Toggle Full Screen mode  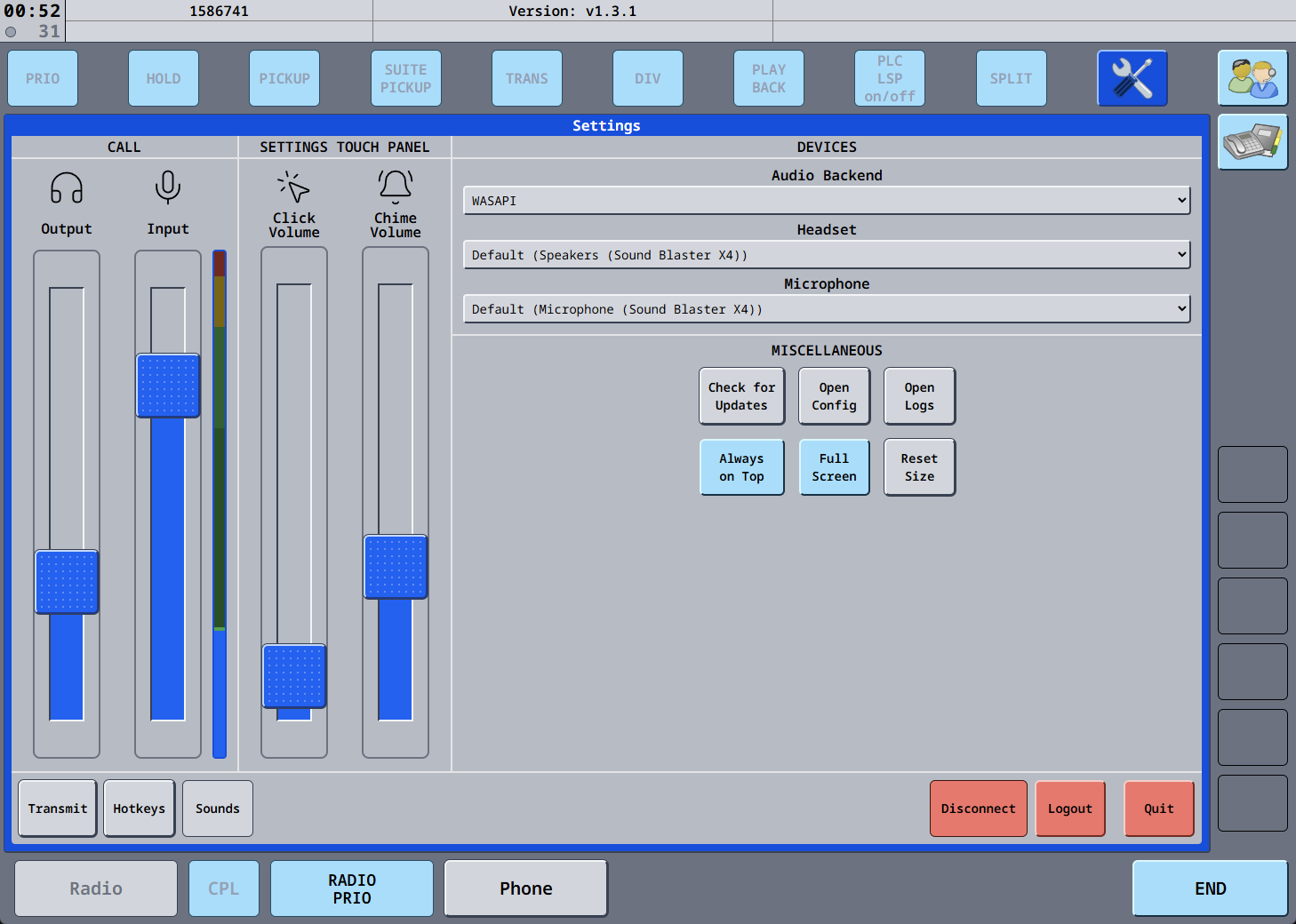point(834,467)
